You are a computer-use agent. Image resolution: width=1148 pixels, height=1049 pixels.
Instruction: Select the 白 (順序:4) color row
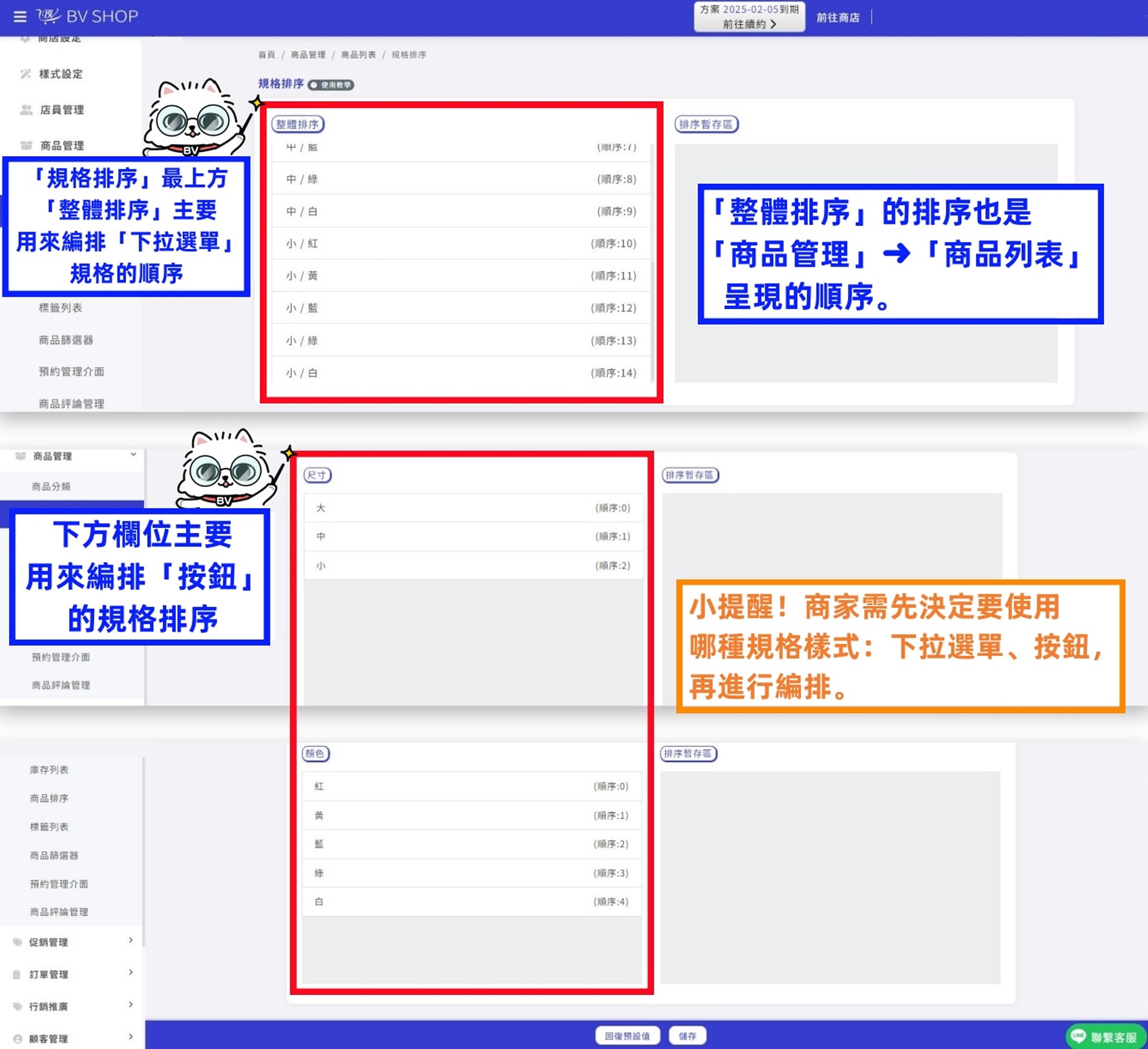click(x=471, y=901)
